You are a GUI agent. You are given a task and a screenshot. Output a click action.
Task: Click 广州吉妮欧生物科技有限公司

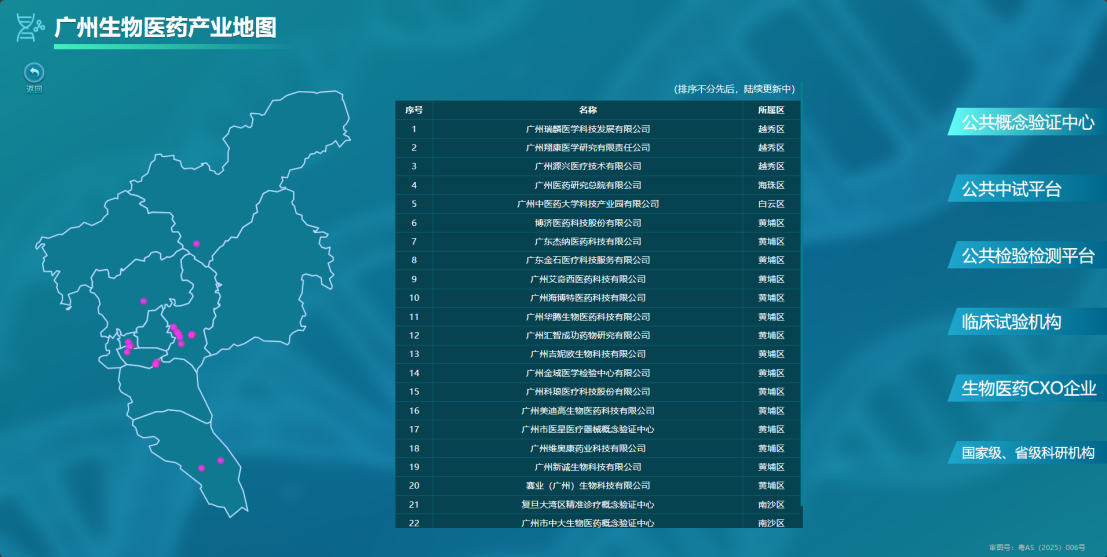[587, 354]
